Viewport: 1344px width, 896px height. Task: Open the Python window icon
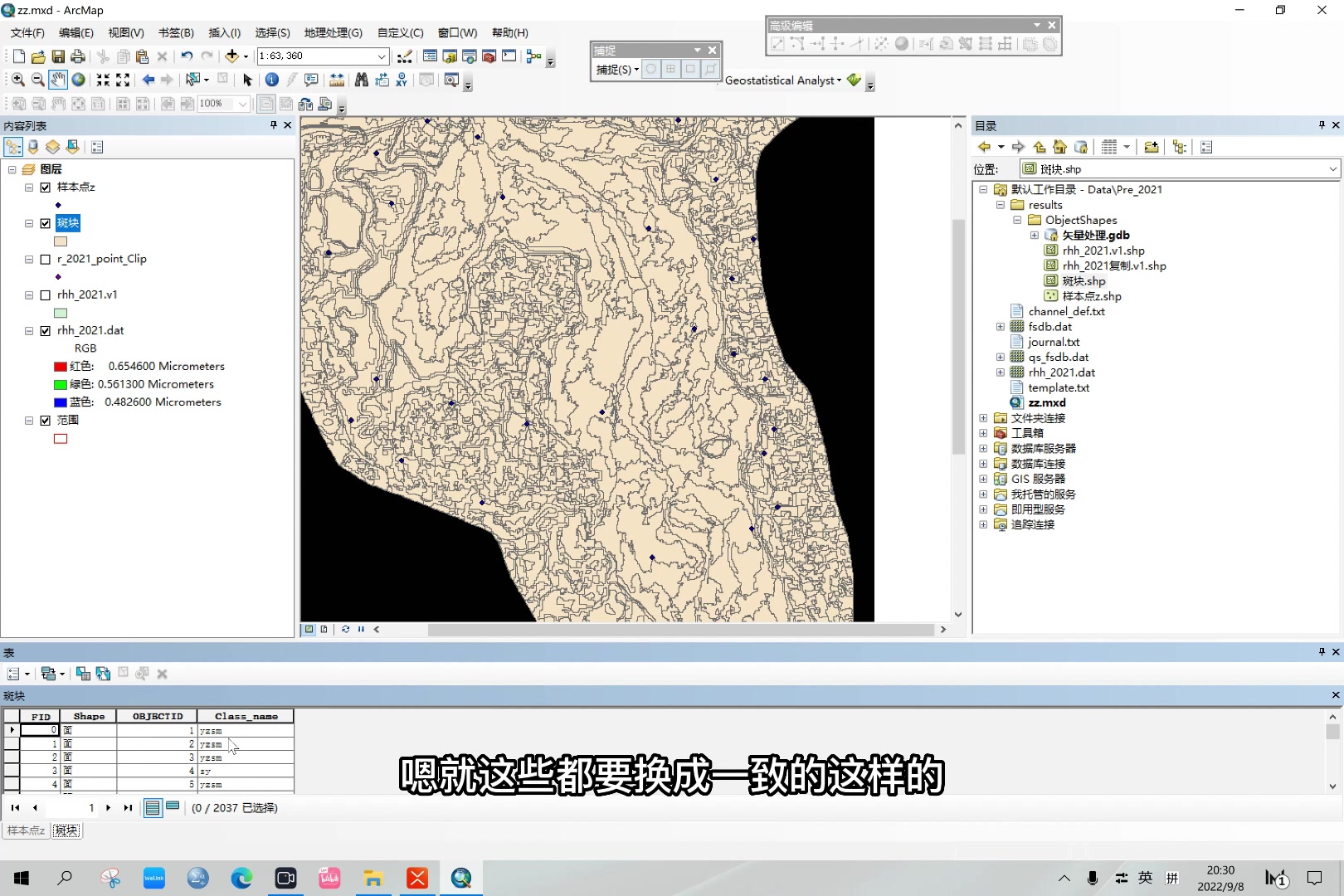point(509,56)
